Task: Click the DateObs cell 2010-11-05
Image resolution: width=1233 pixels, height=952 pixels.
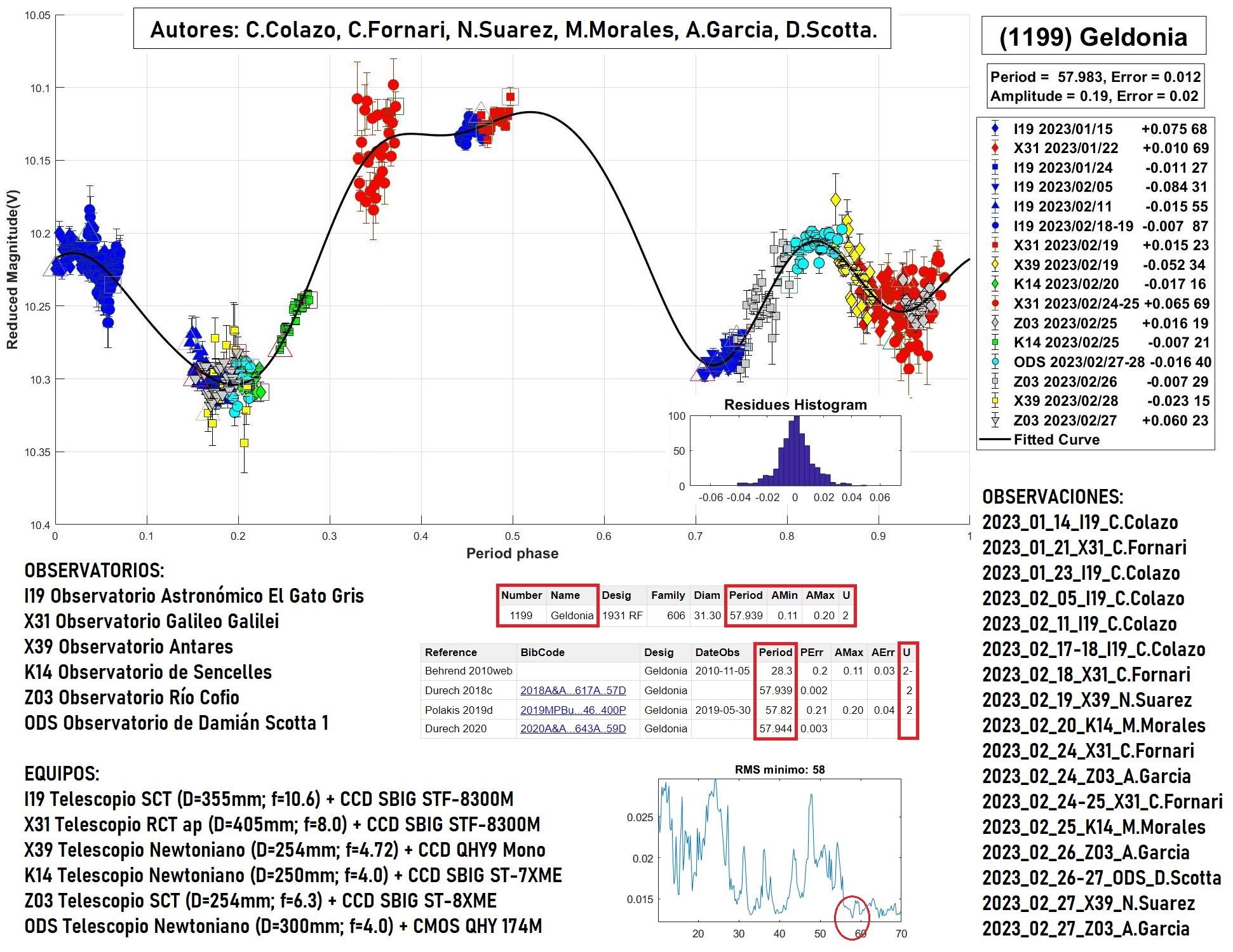Action: (722, 671)
